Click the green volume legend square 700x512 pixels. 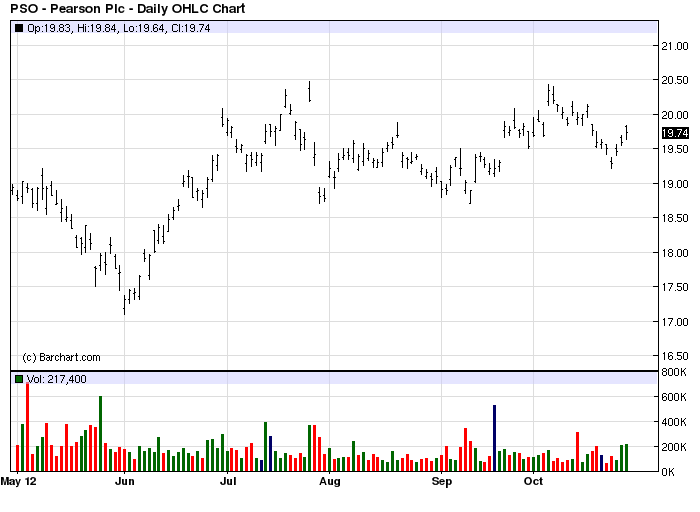19,379
